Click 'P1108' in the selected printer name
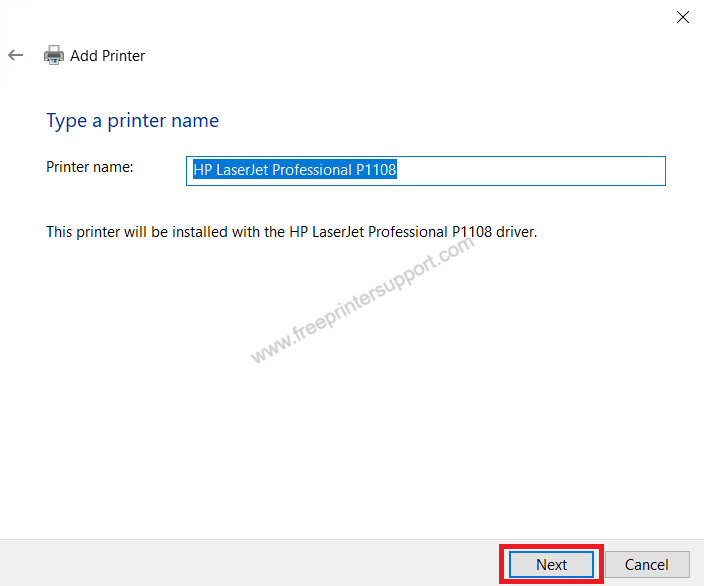 (x=376, y=170)
